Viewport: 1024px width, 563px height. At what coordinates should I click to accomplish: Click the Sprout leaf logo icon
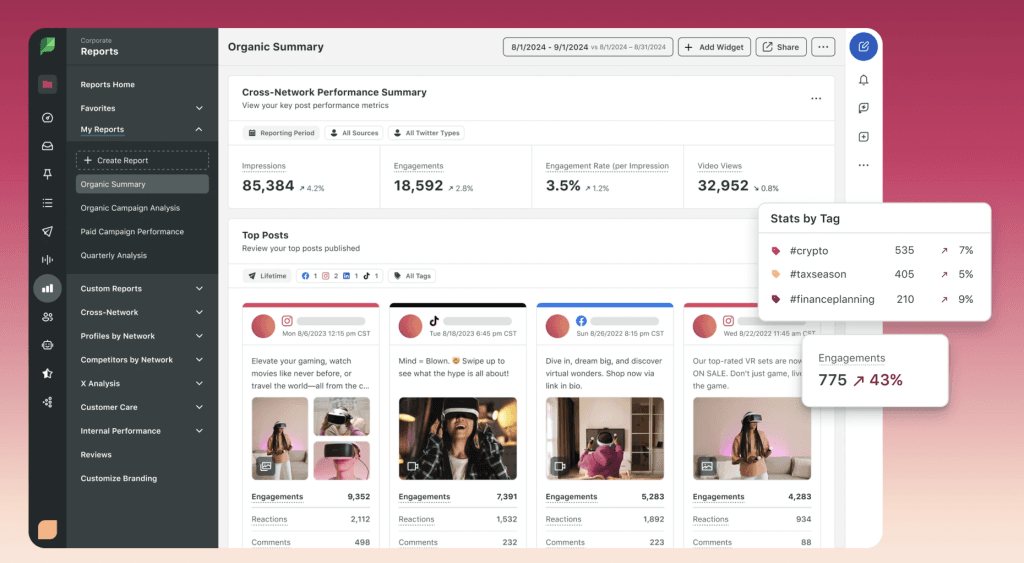point(48,46)
